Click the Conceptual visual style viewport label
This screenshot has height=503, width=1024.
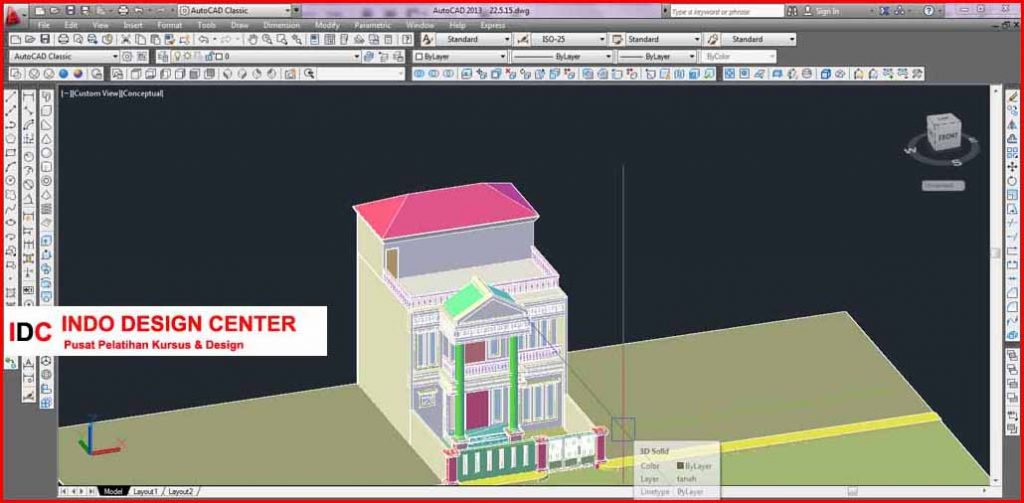click(142, 93)
